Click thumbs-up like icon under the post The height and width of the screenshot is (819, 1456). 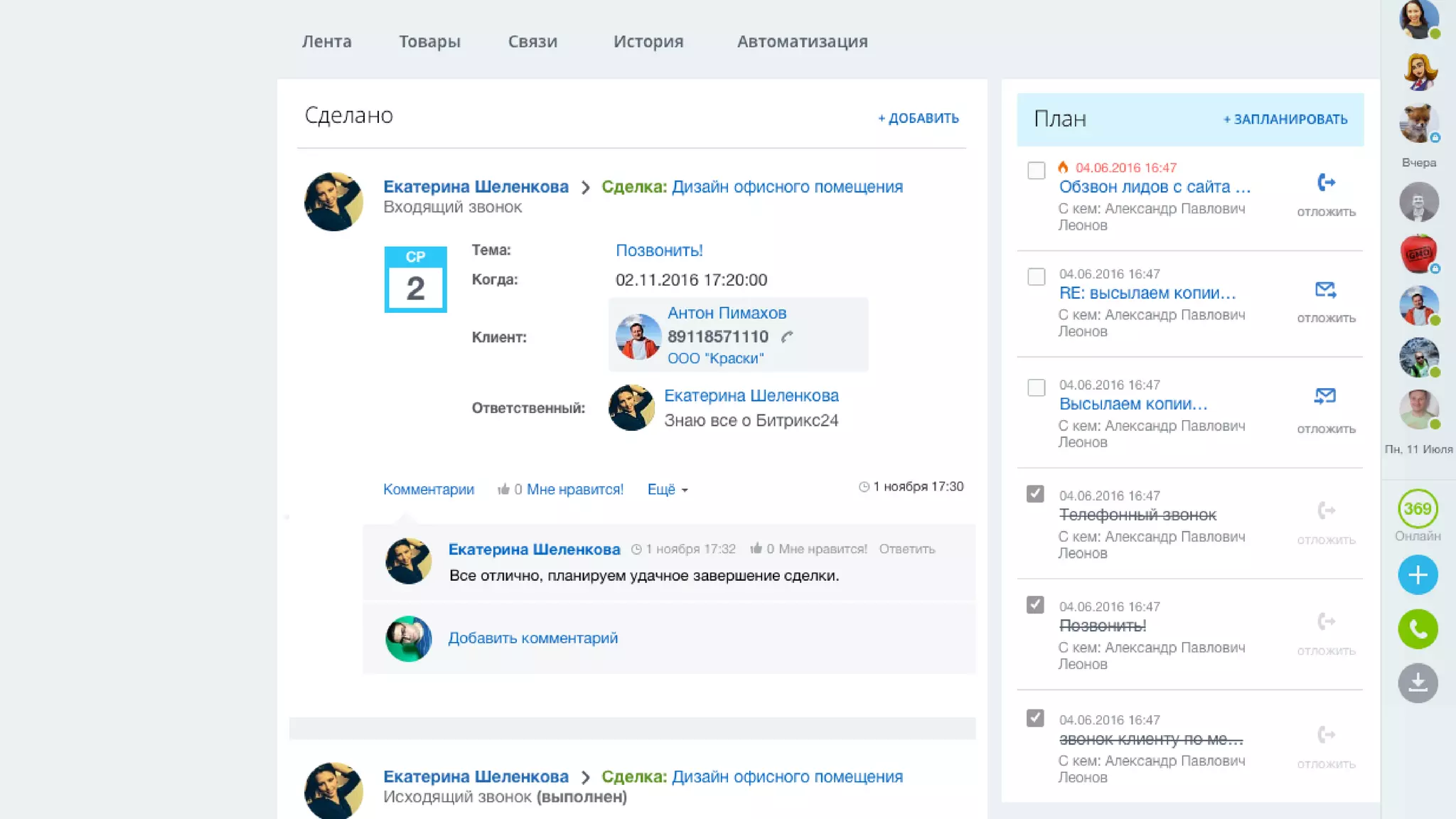pyautogui.click(x=503, y=489)
